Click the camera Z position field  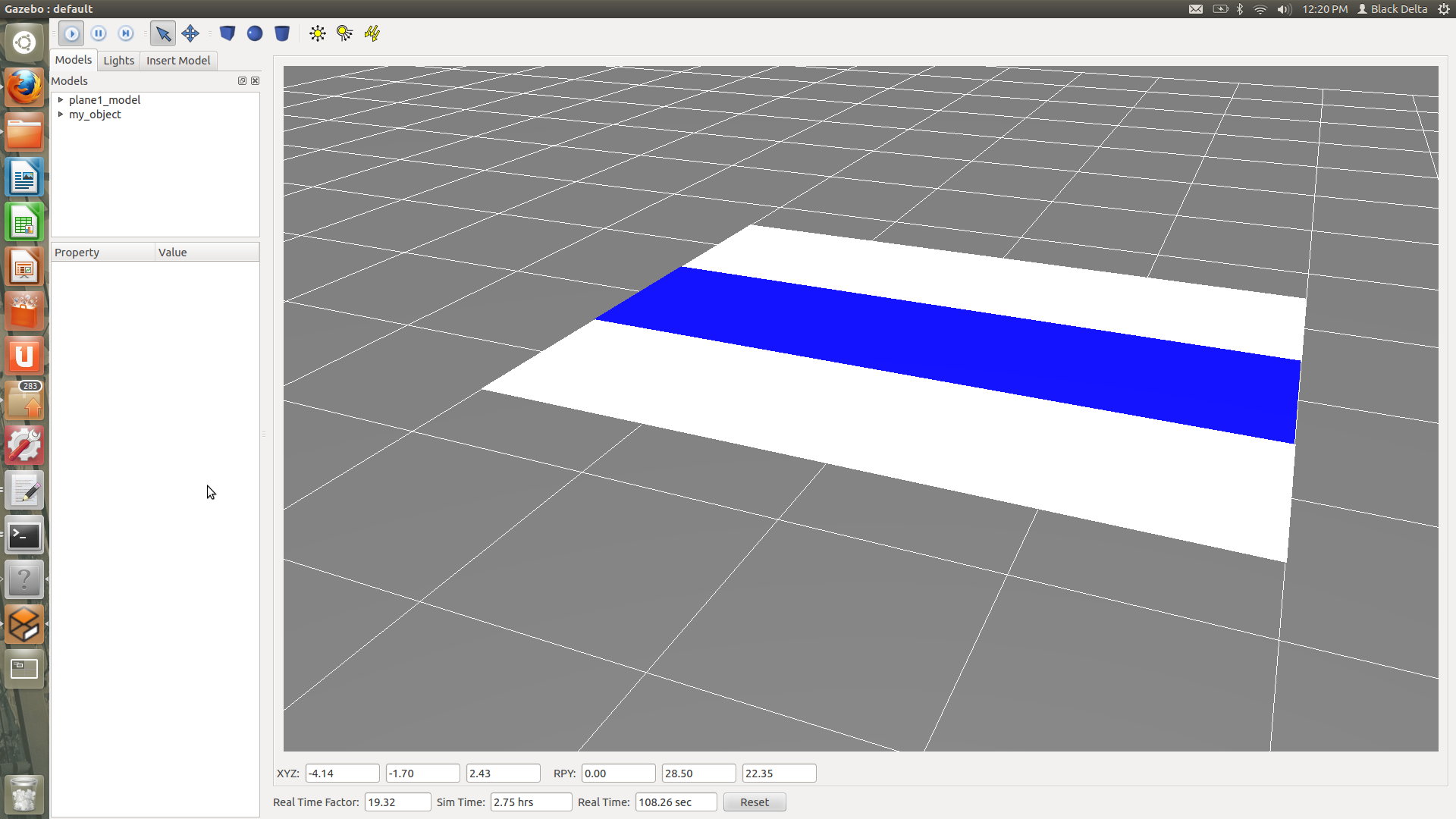(x=503, y=773)
